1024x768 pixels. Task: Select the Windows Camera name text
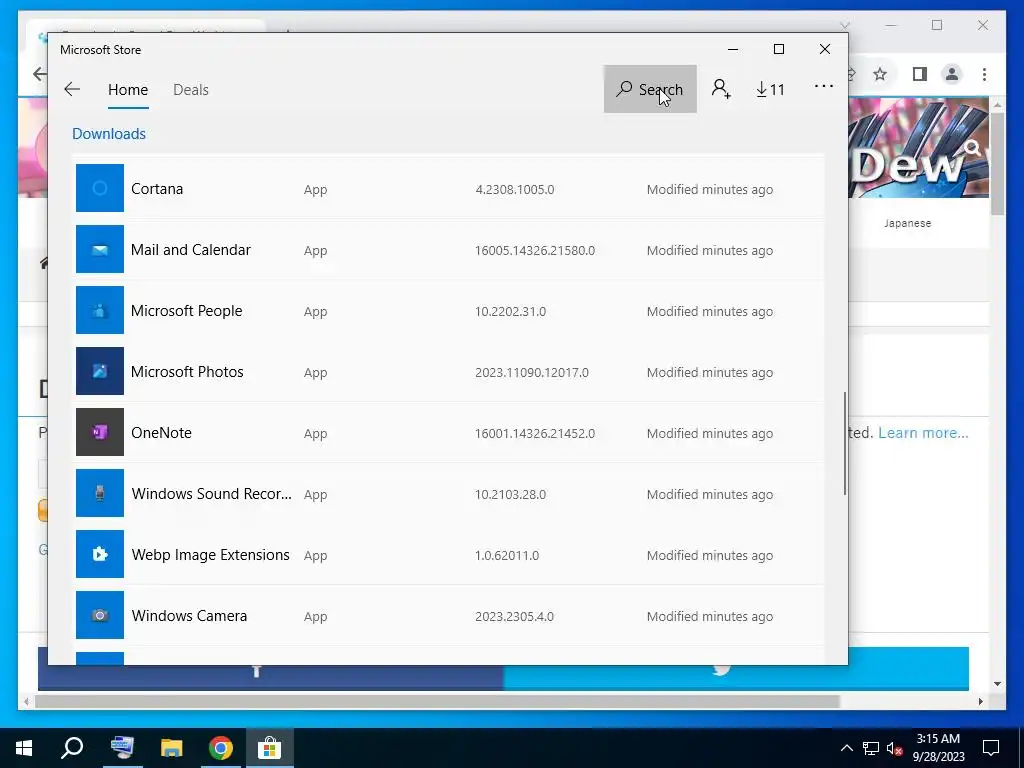click(189, 616)
